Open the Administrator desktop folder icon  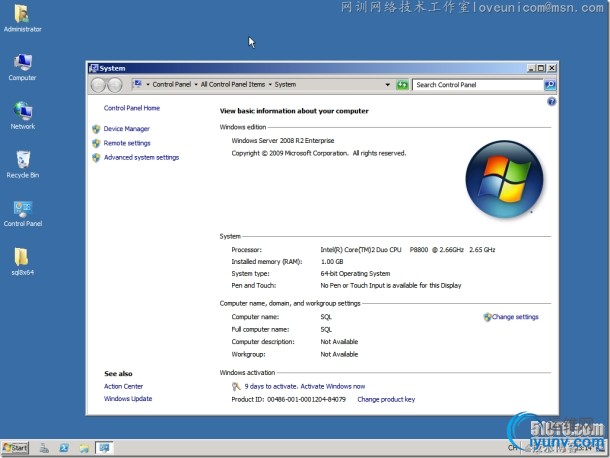[22, 17]
